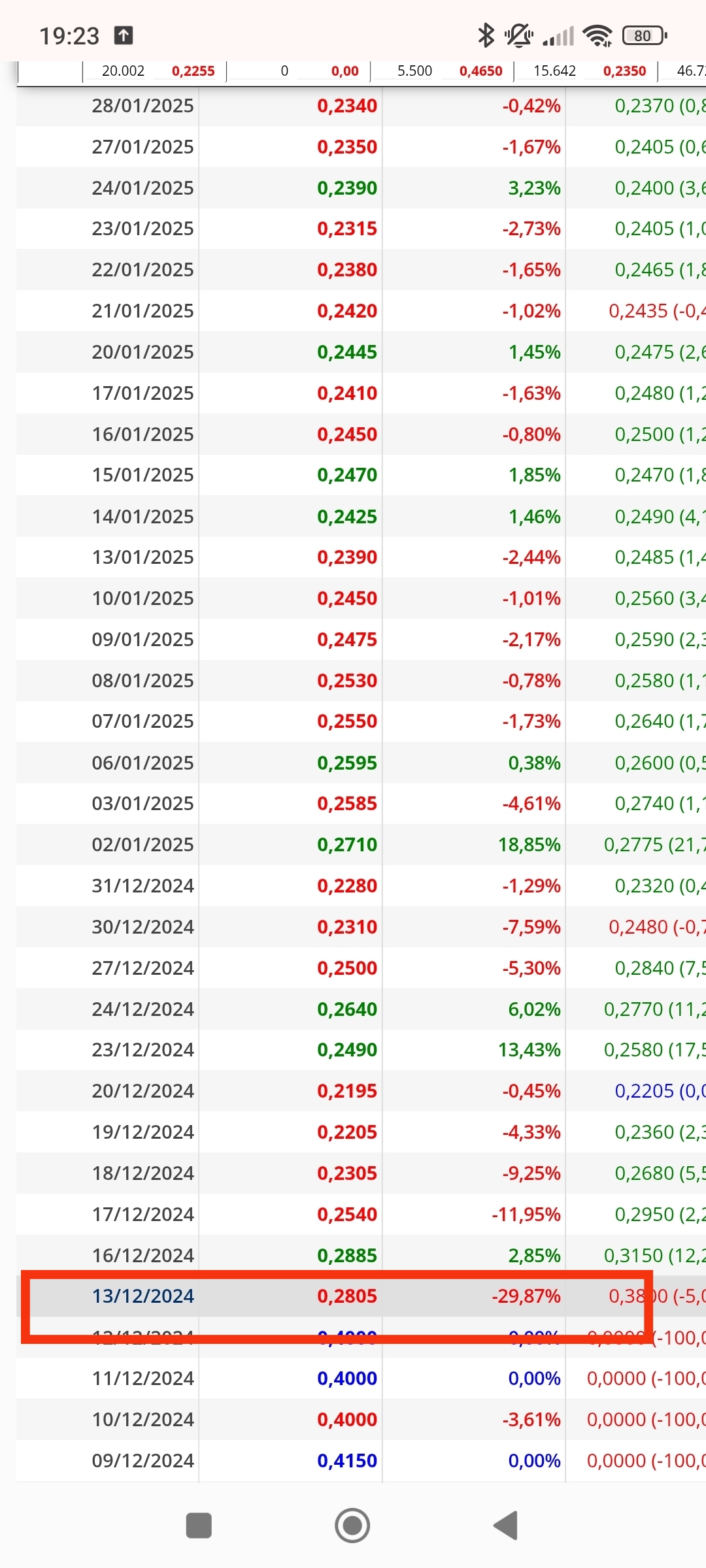Click the 0,2340 closing price for 28/01/2025

pyautogui.click(x=347, y=105)
